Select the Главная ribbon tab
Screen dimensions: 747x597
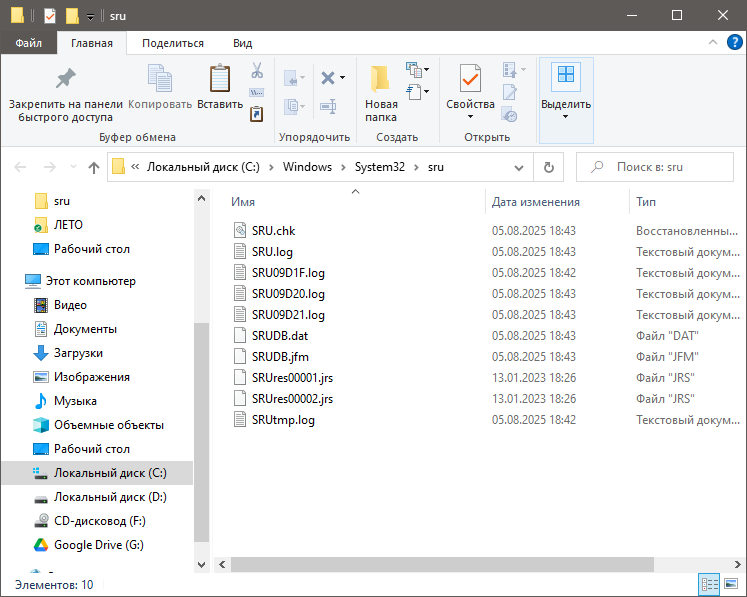coord(92,43)
